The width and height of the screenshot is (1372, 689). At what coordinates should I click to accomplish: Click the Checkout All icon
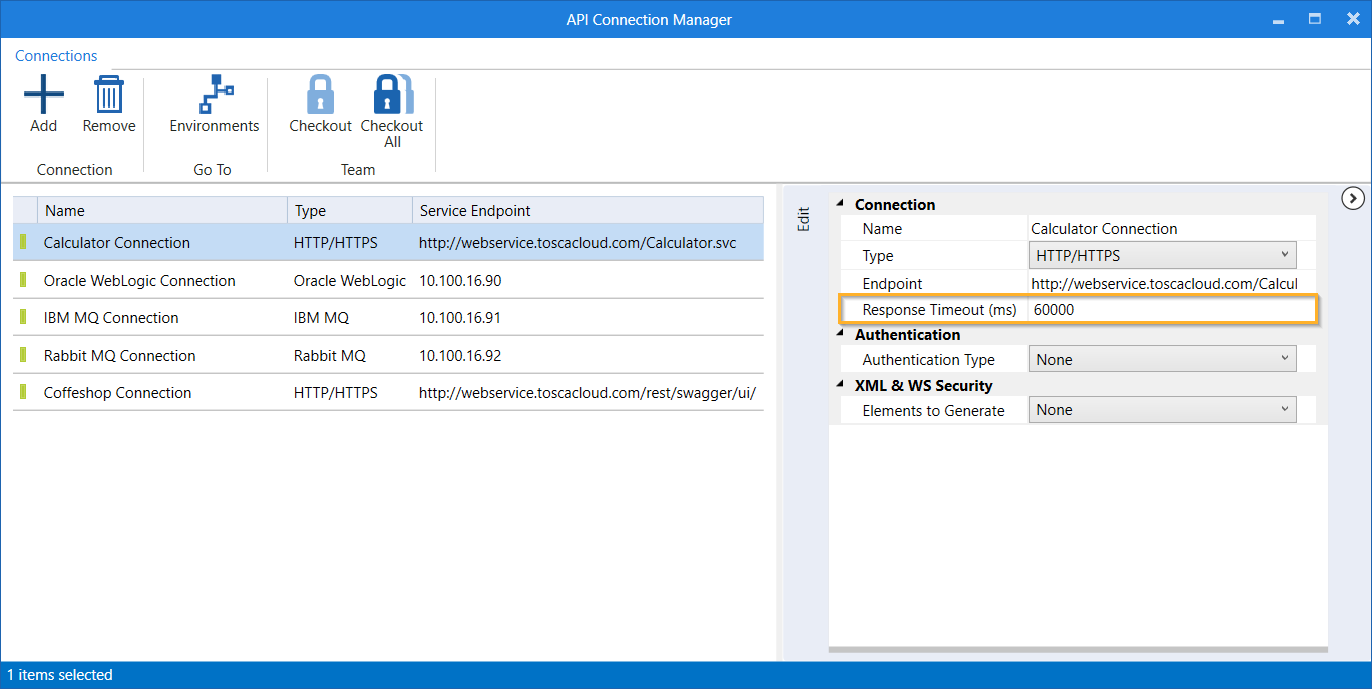392,96
